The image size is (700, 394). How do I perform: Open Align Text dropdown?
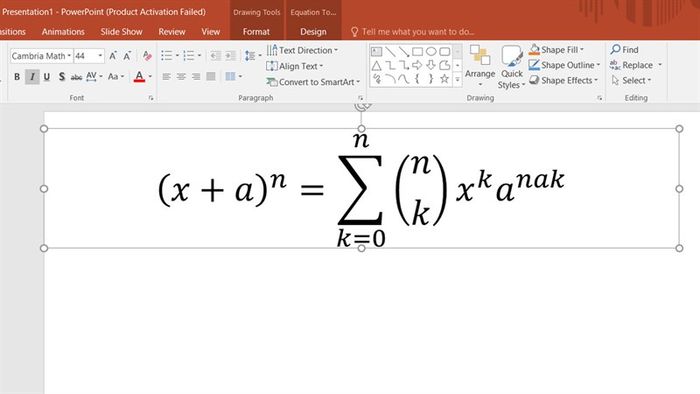coord(295,66)
